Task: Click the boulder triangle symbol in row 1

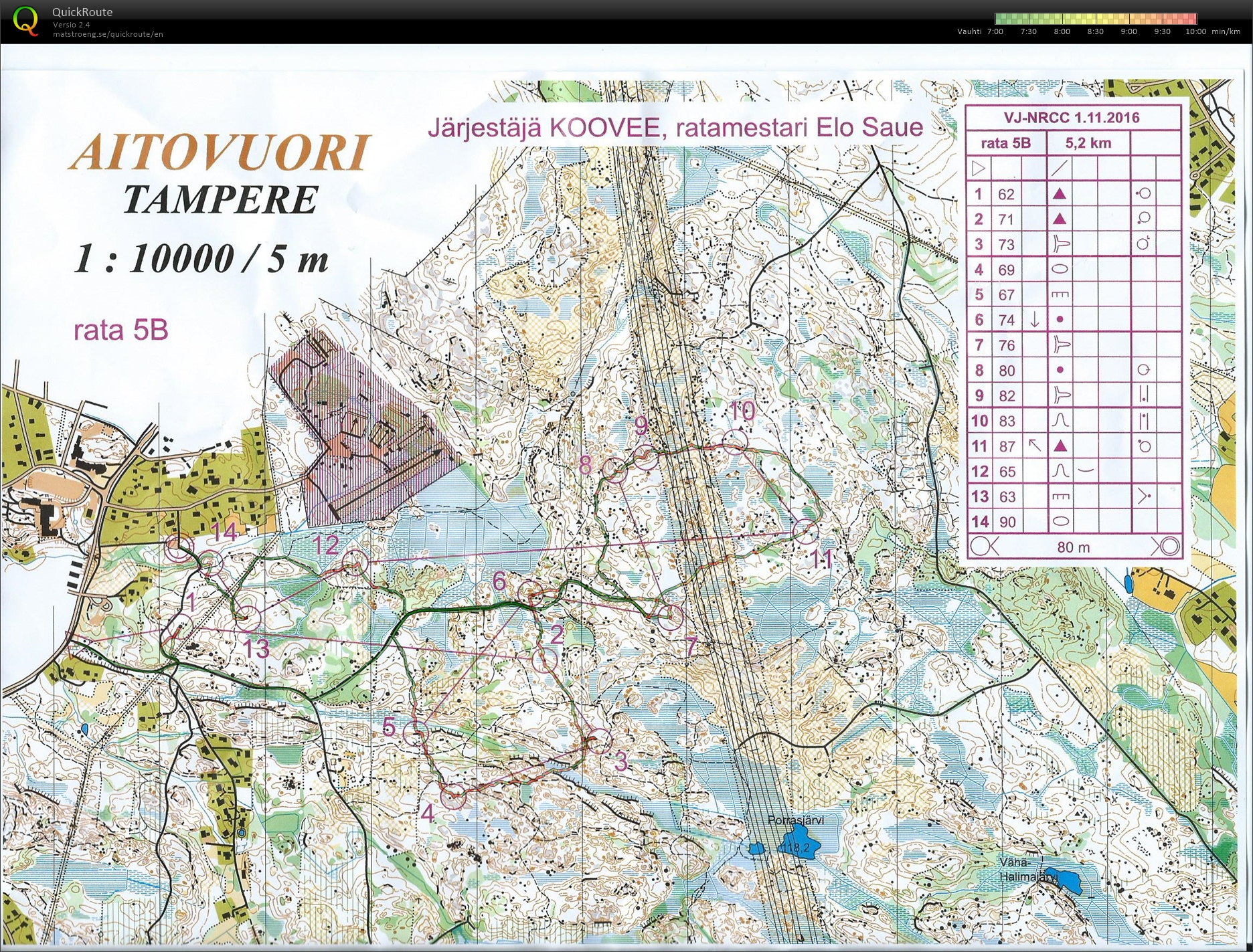Action: pyautogui.click(x=1059, y=194)
